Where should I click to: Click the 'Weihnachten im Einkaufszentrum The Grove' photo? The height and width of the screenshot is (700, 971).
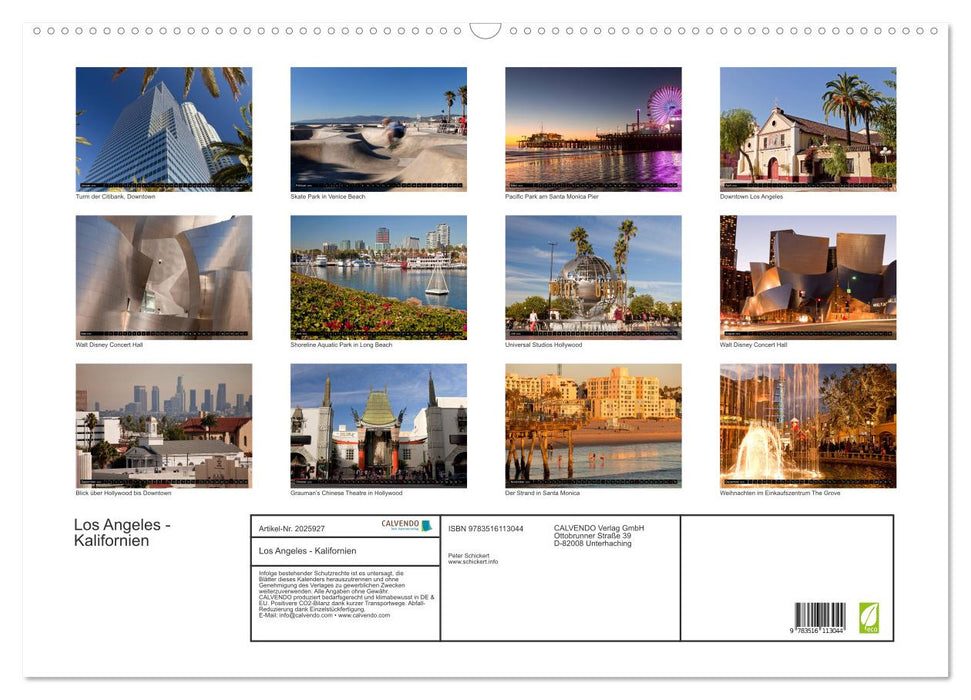pos(807,425)
